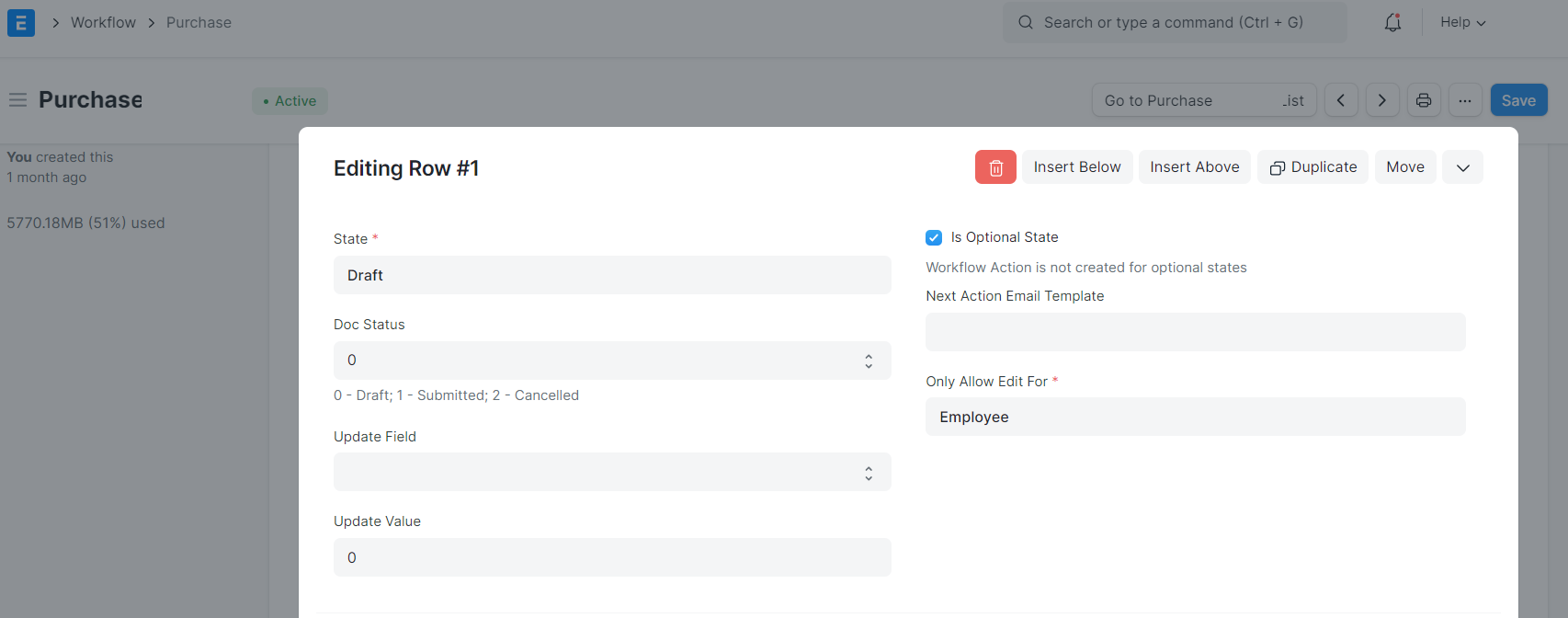Click the 'Editing Row #1' heading
1568x618 pixels.
point(406,168)
